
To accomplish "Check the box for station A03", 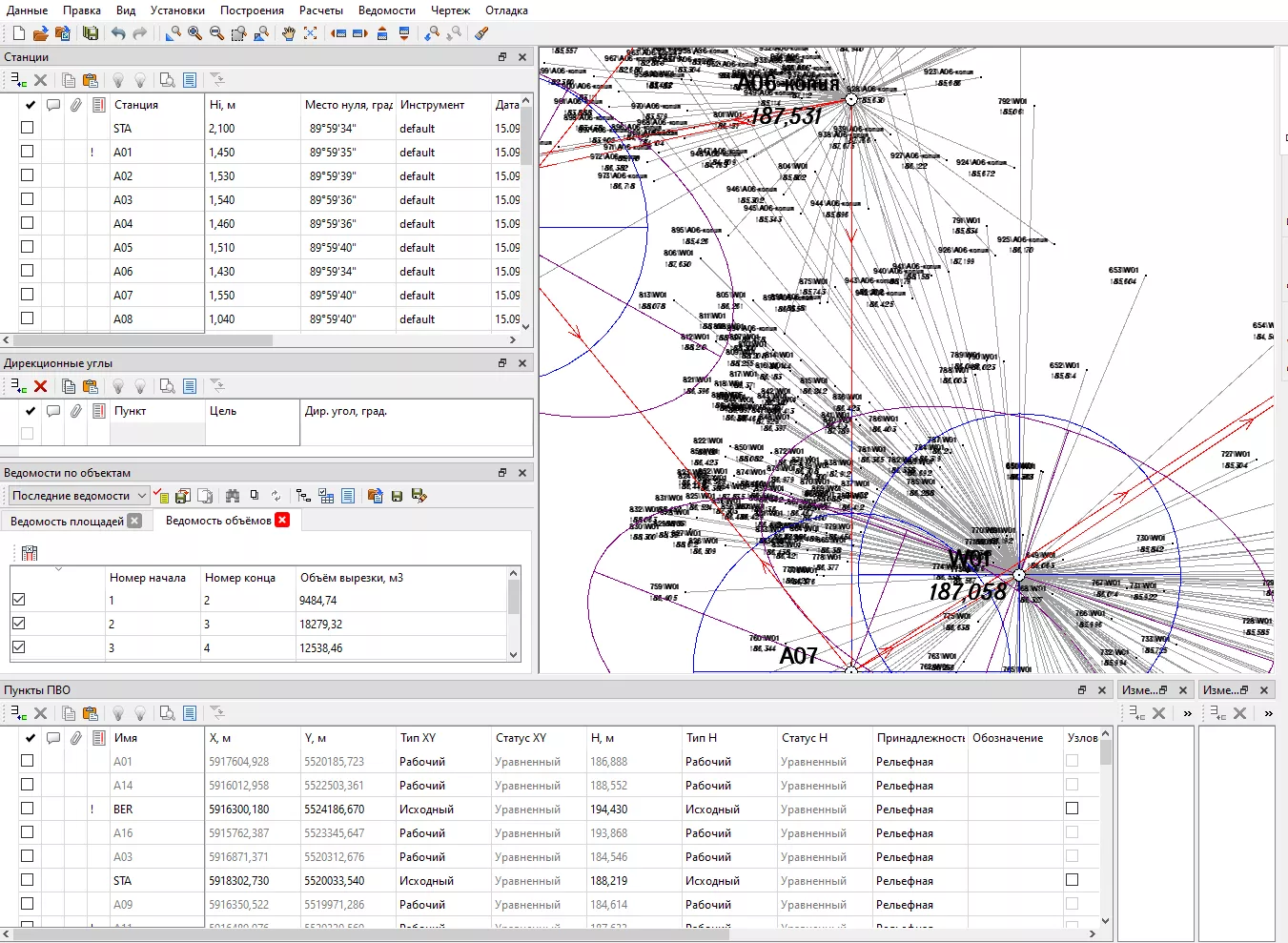I will coord(27,199).
